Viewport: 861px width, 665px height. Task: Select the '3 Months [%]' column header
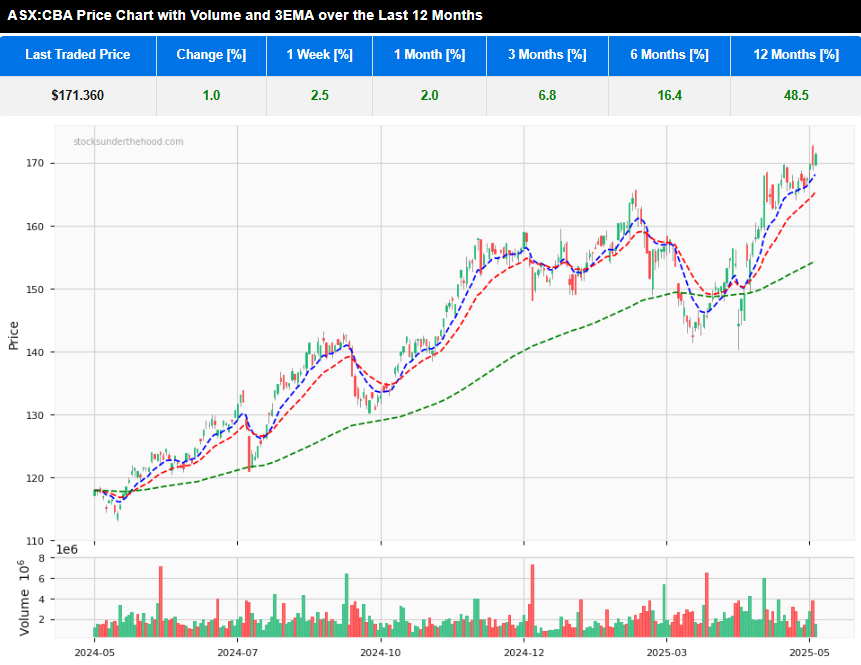click(x=547, y=55)
